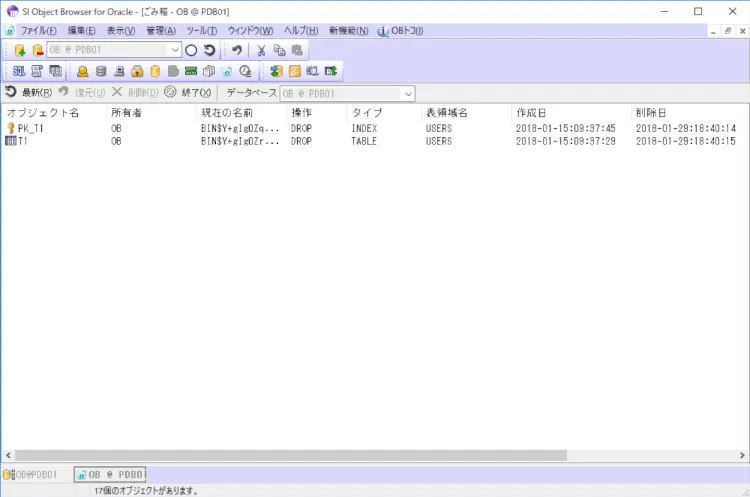
Task: Click the horizontal scrollbar right arrow
Action: point(742,455)
